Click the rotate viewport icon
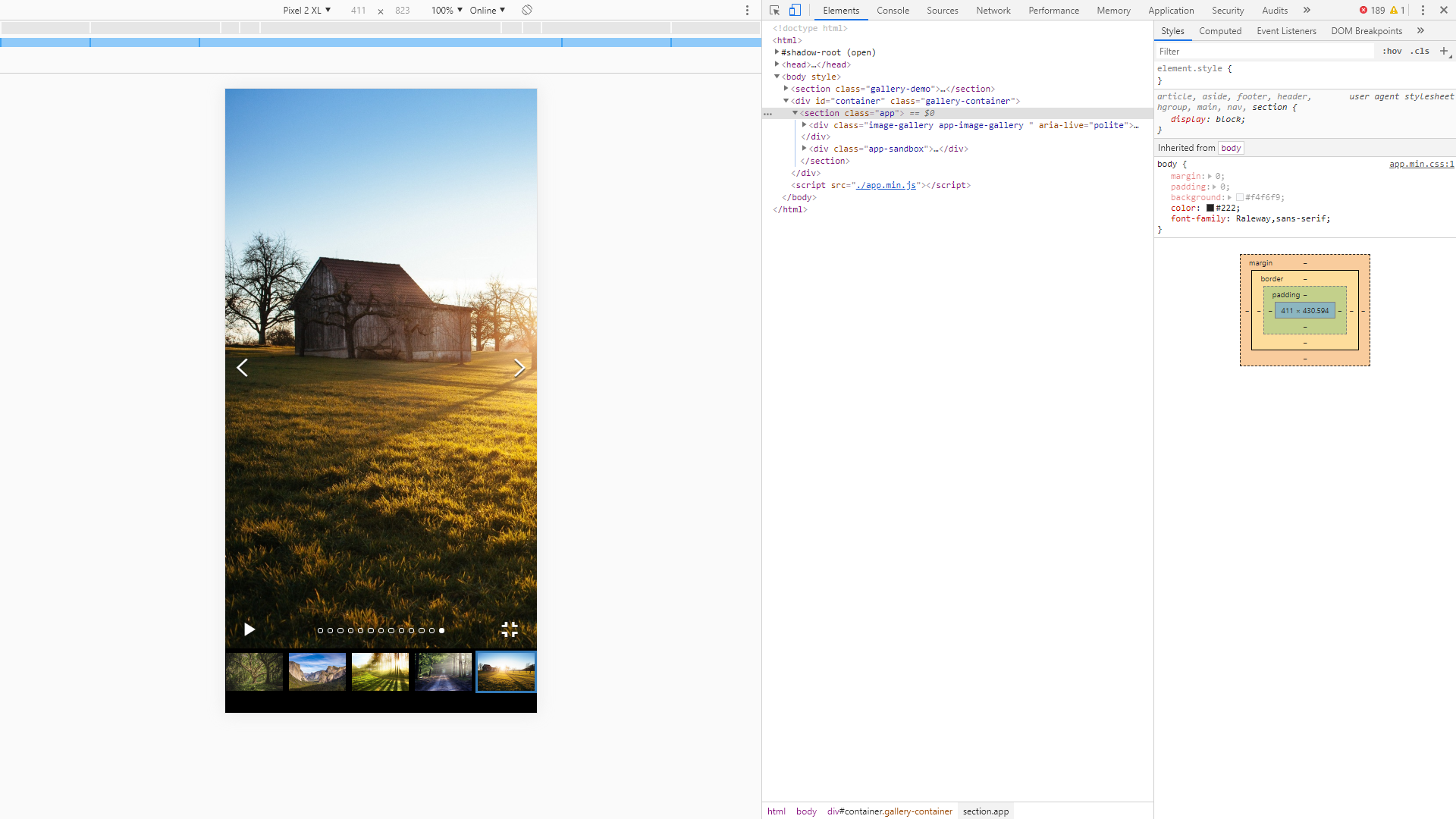This screenshot has width=1456, height=819. [x=526, y=10]
